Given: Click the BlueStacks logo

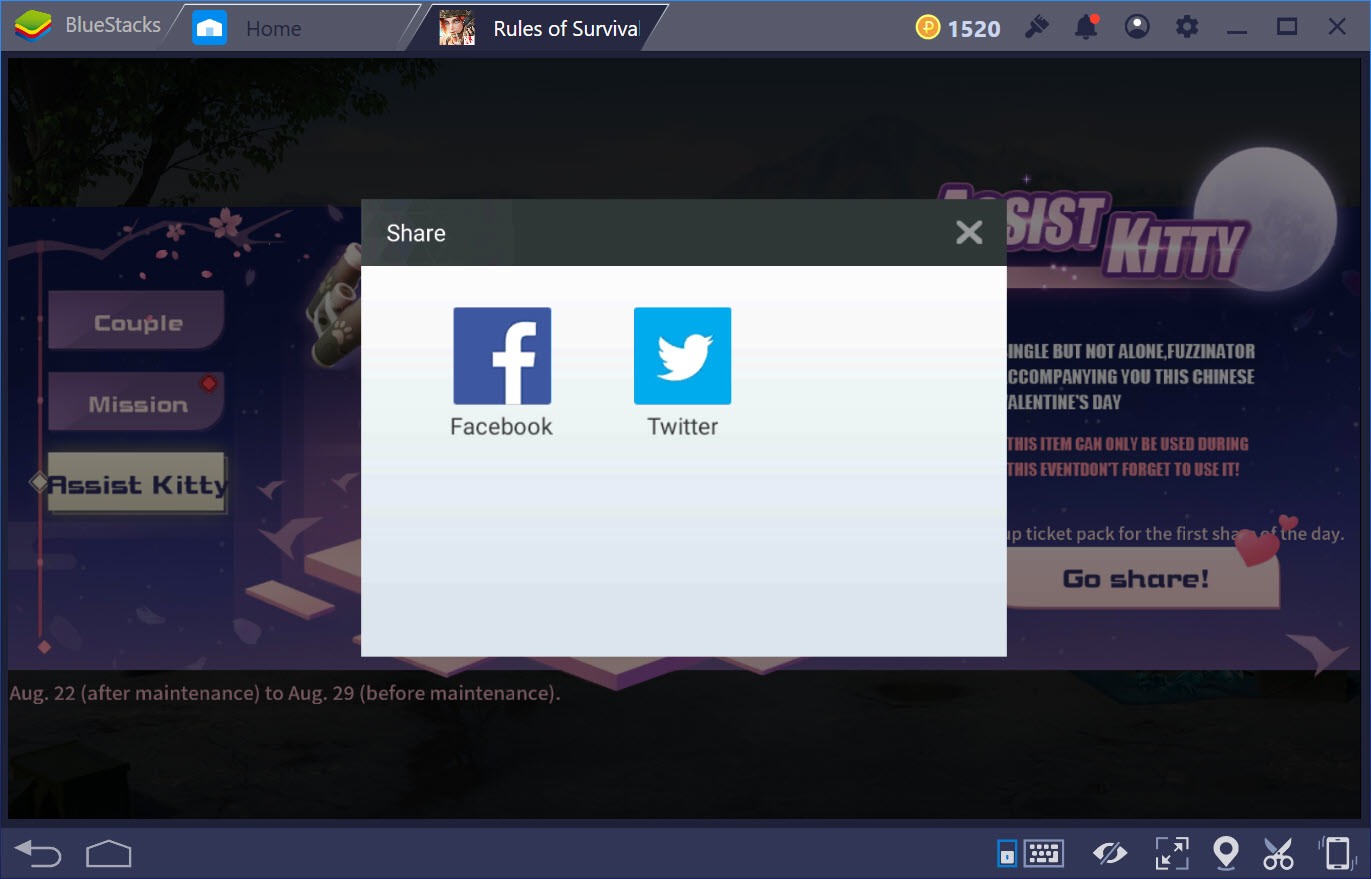Looking at the screenshot, I should (x=33, y=26).
